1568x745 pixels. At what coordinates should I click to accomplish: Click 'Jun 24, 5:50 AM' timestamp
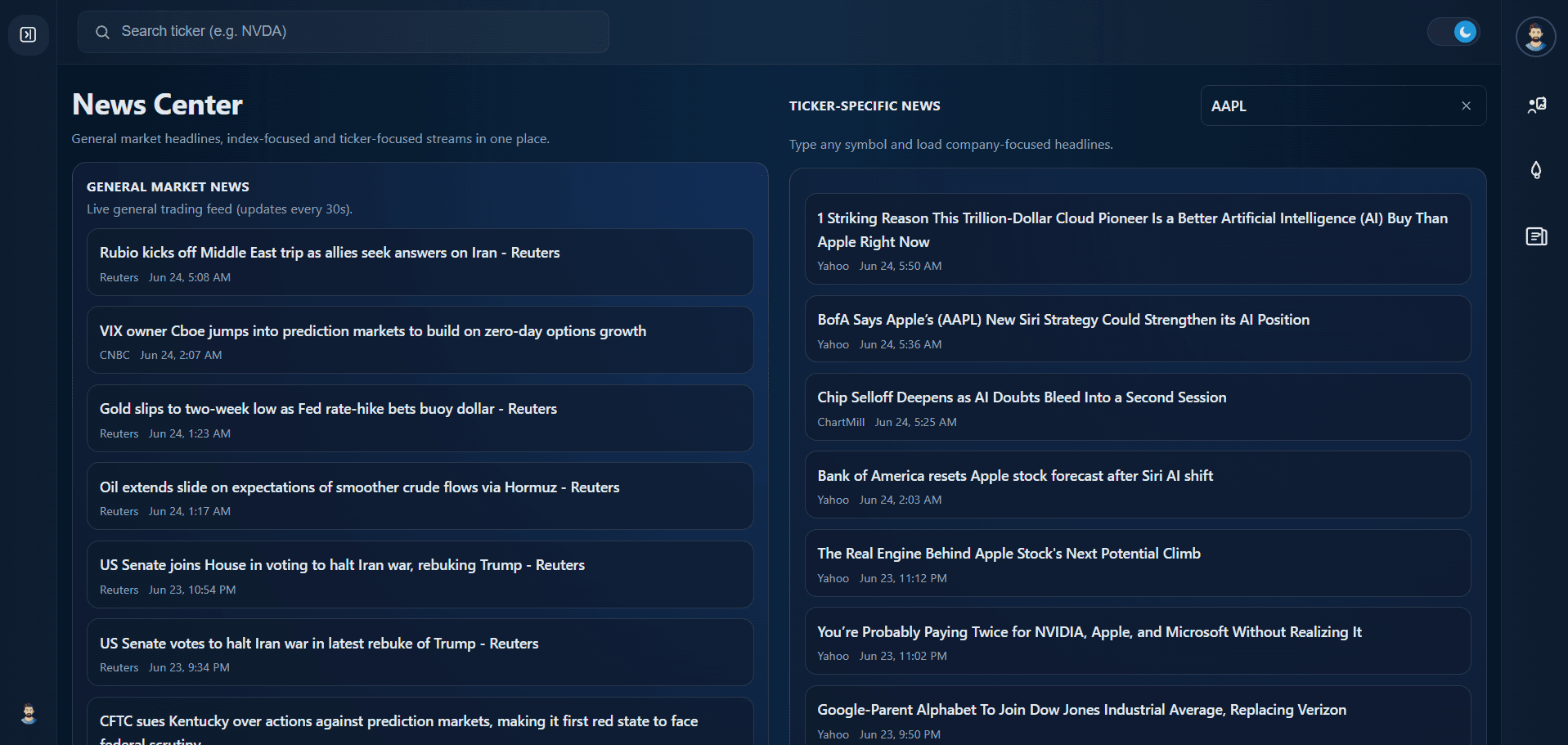tap(901, 266)
